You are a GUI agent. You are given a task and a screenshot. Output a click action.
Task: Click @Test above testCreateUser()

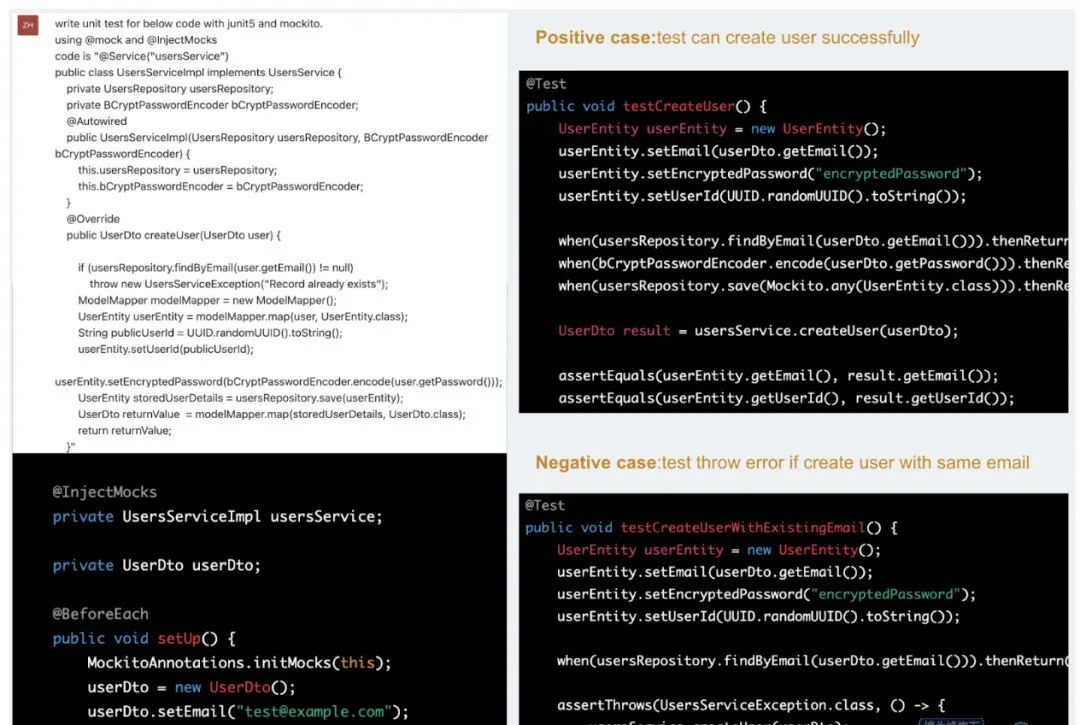click(x=546, y=84)
